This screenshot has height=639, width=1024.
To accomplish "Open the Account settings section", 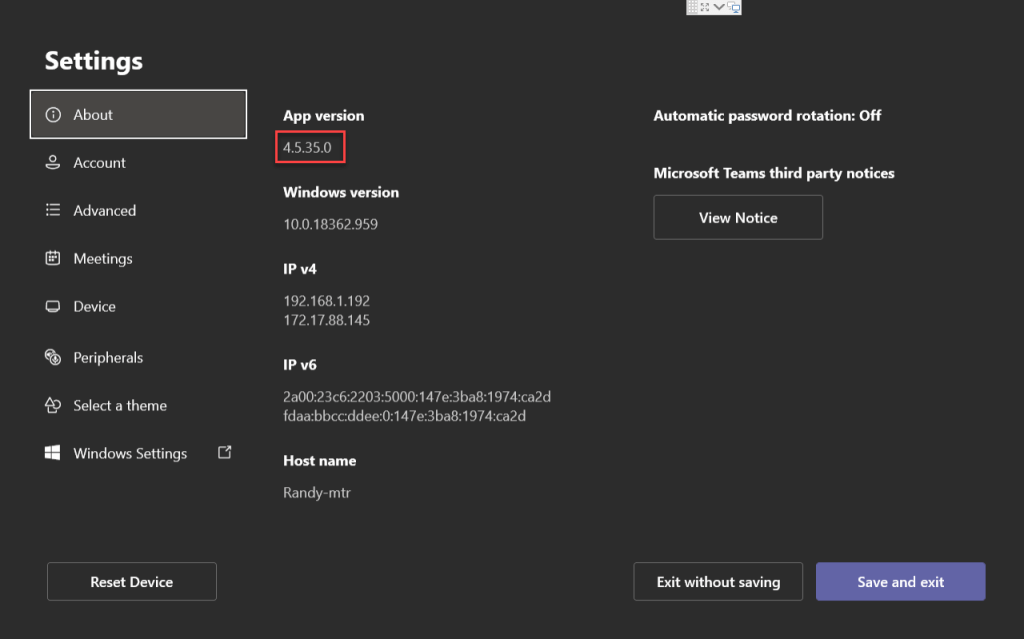I will [x=99, y=163].
